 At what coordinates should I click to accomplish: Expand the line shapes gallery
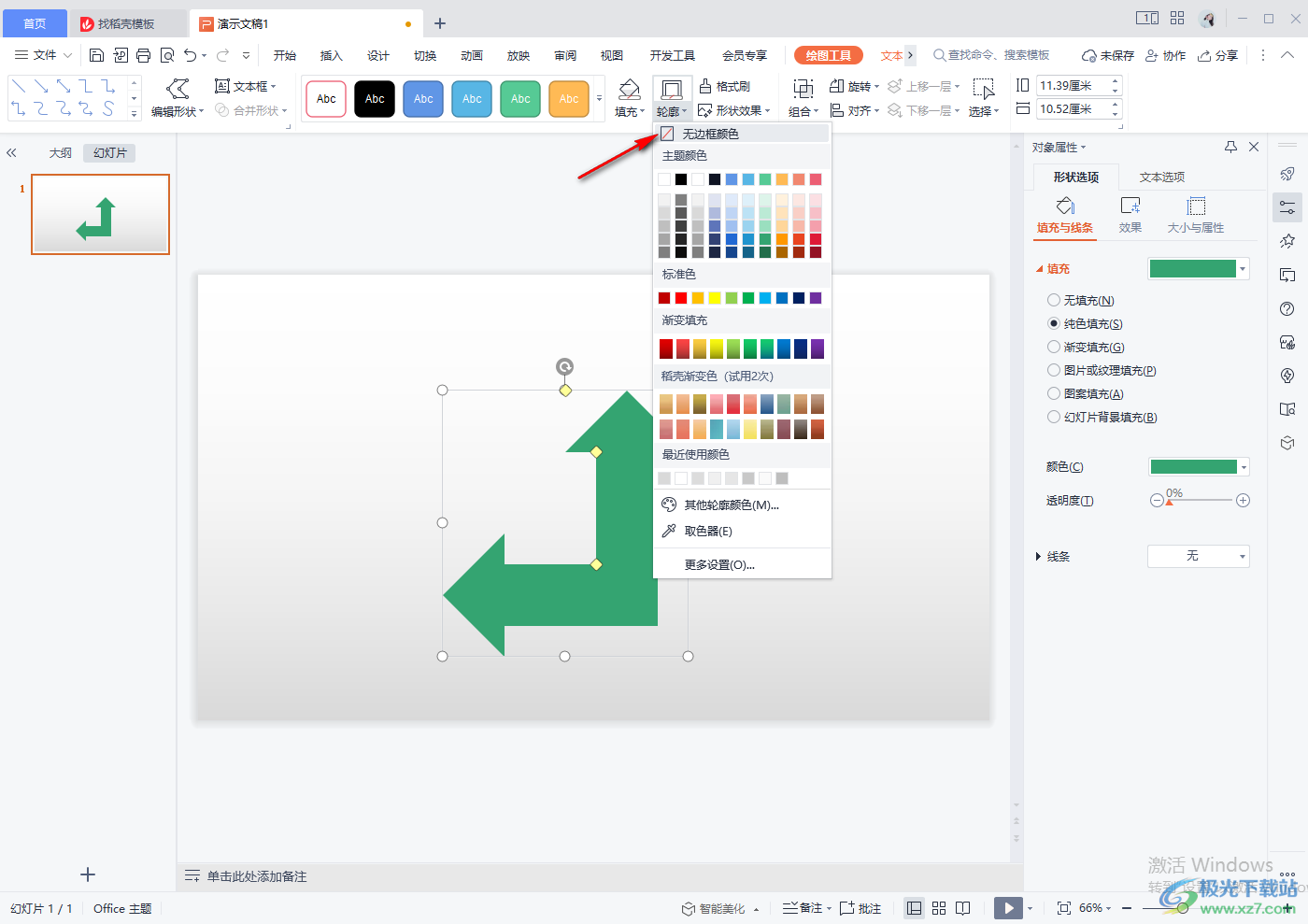[x=135, y=113]
